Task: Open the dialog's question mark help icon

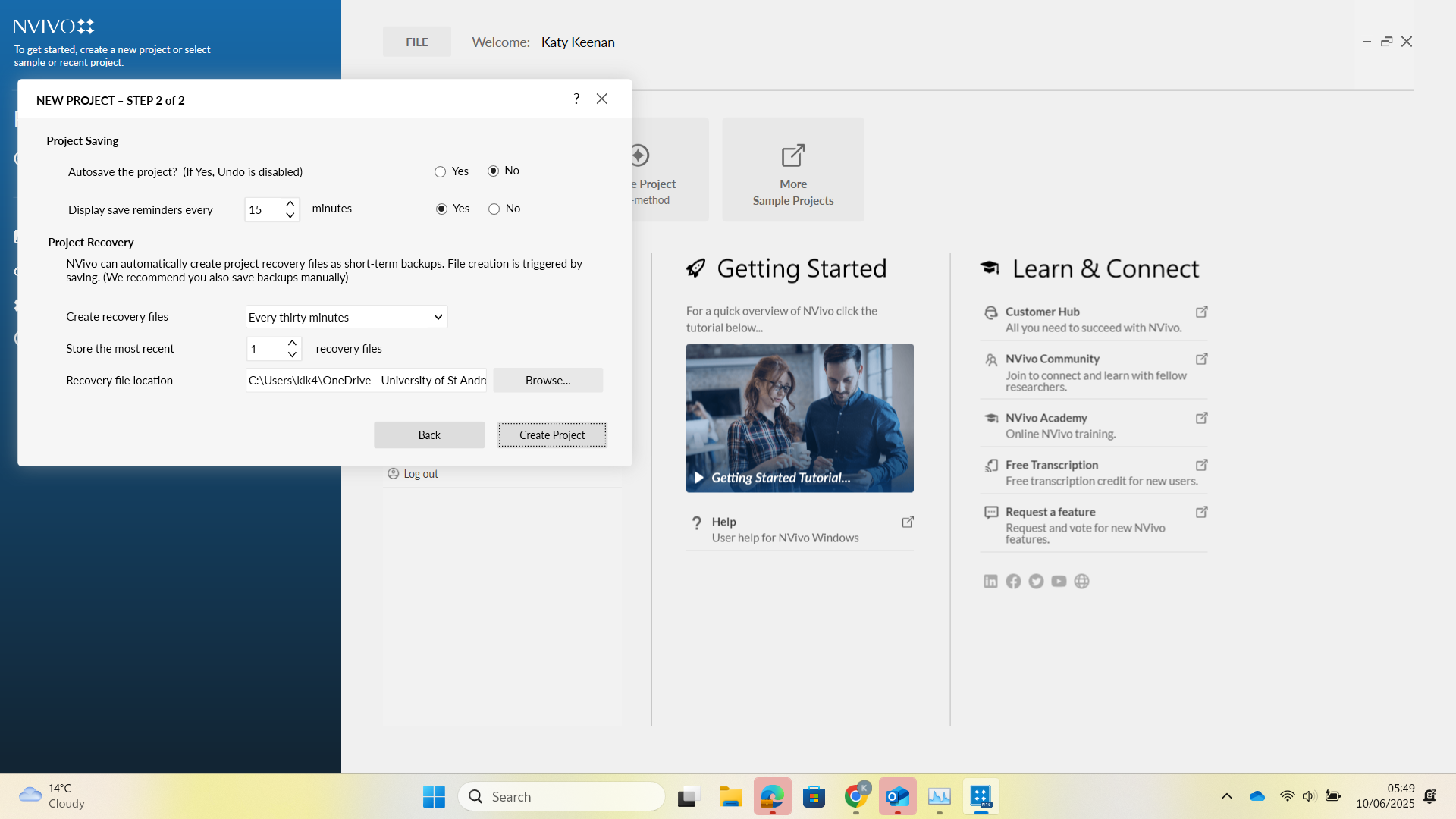Action: click(x=576, y=99)
